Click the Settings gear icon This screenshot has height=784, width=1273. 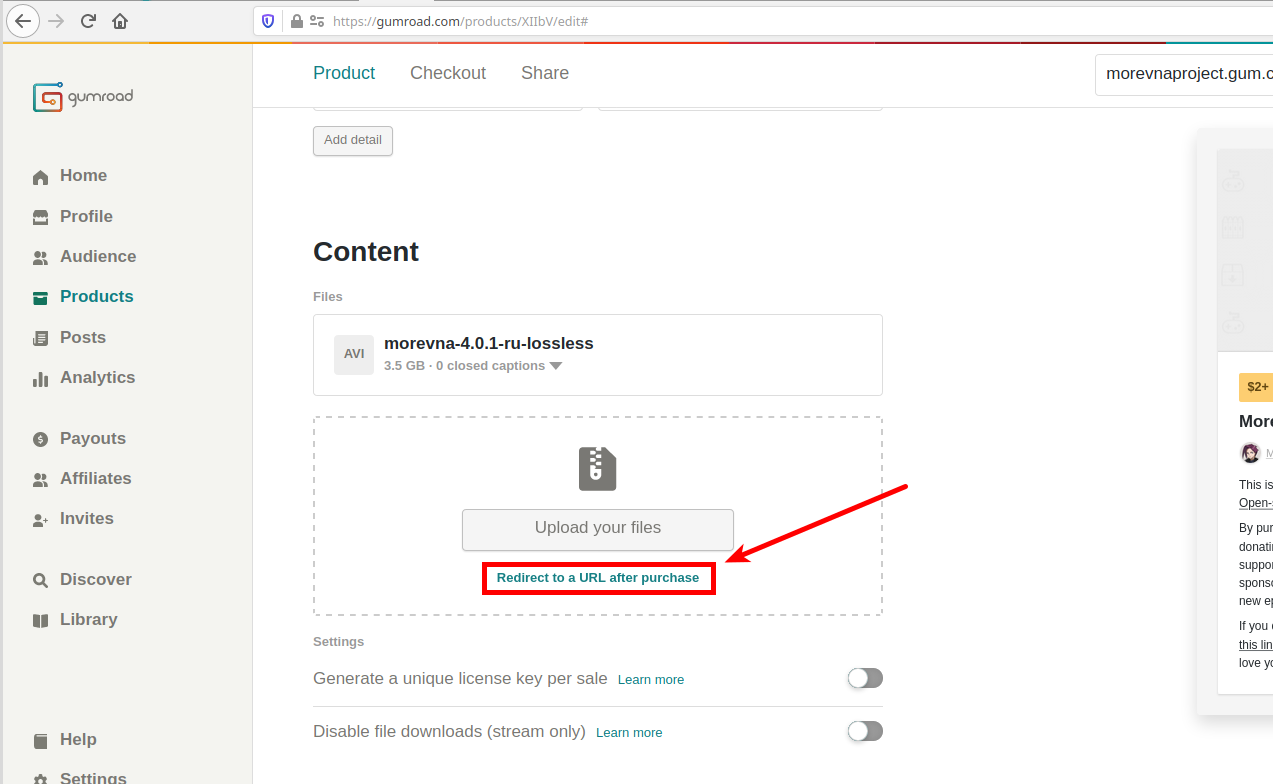coord(40,779)
